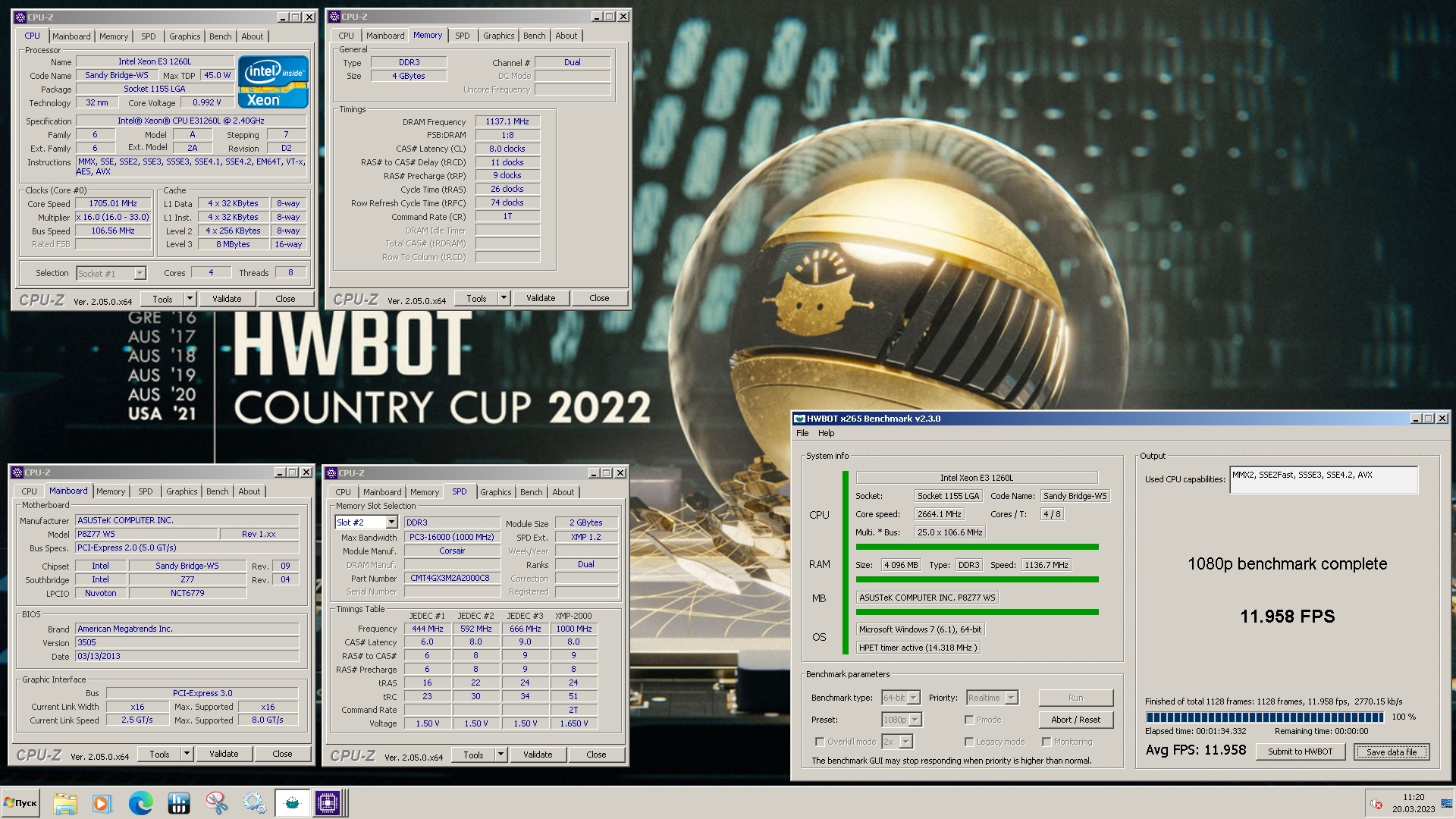The height and width of the screenshot is (819, 1456).
Task: Toggle the Legacy mode checkbox
Action: (969, 742)
